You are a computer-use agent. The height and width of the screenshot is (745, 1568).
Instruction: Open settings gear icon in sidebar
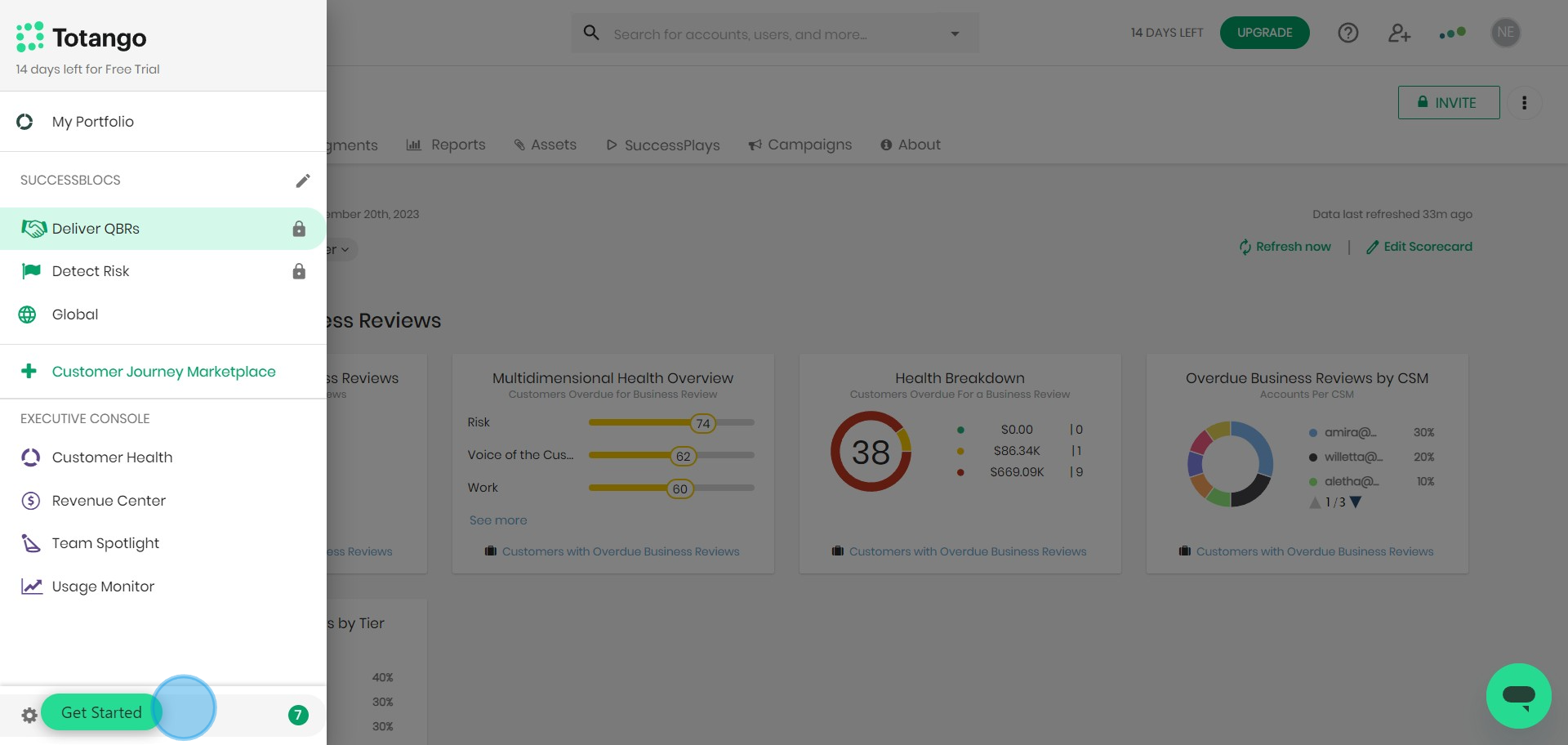[29, 716]
